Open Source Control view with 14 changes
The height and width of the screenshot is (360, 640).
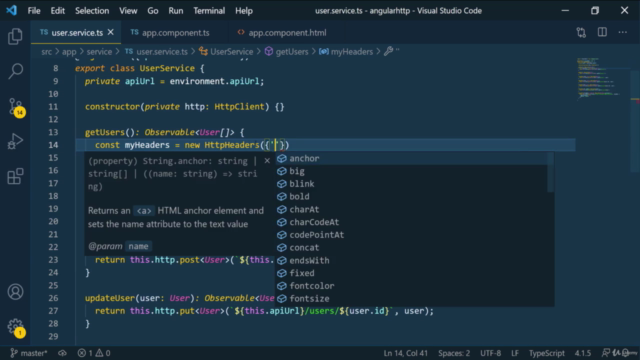[16, 107]
